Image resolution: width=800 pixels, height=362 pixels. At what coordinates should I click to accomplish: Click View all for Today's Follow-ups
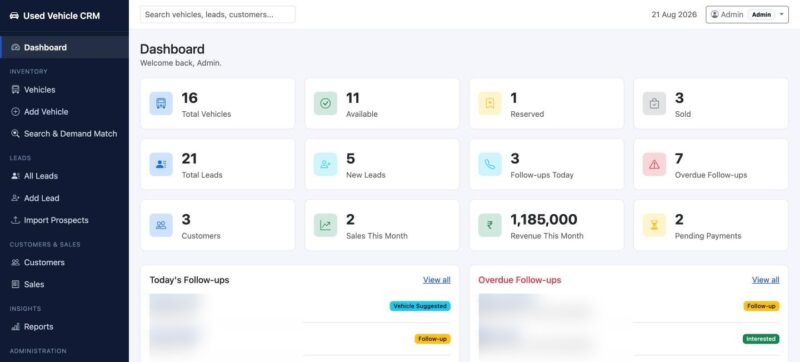pos(437,280)
